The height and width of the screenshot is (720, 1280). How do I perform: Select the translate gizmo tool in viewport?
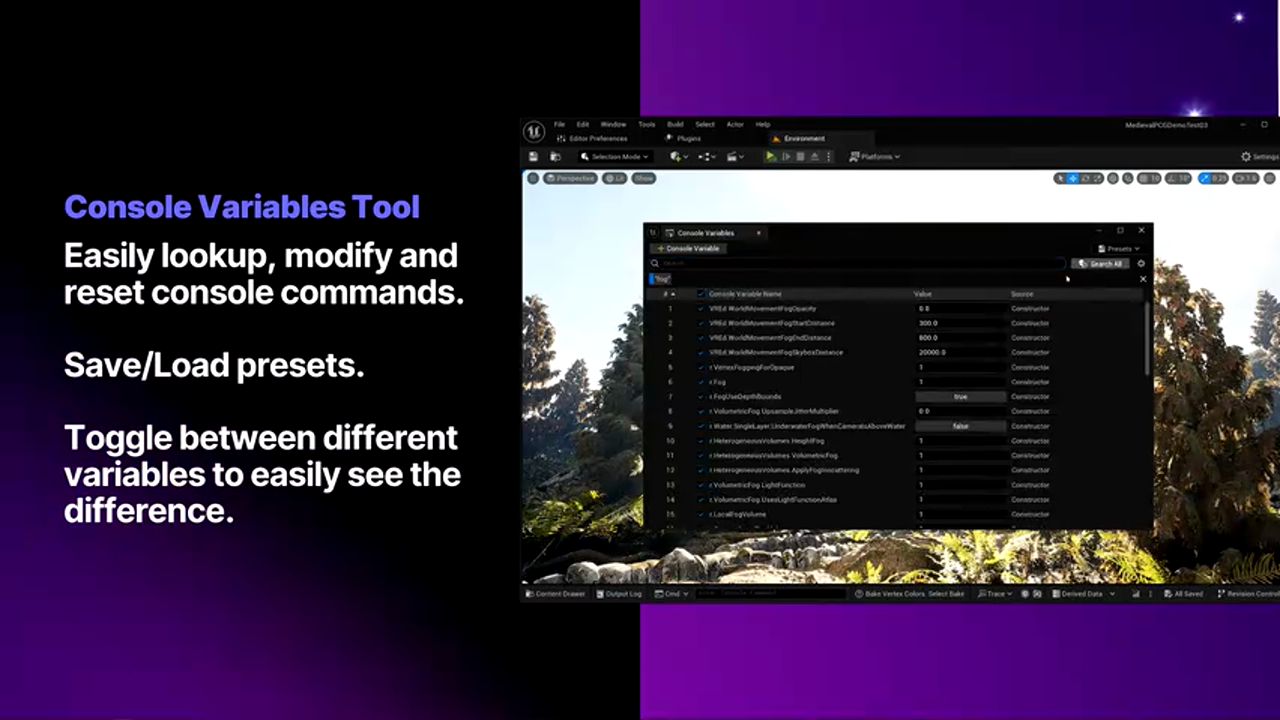pyautogui.click(x=1073, y=178)
